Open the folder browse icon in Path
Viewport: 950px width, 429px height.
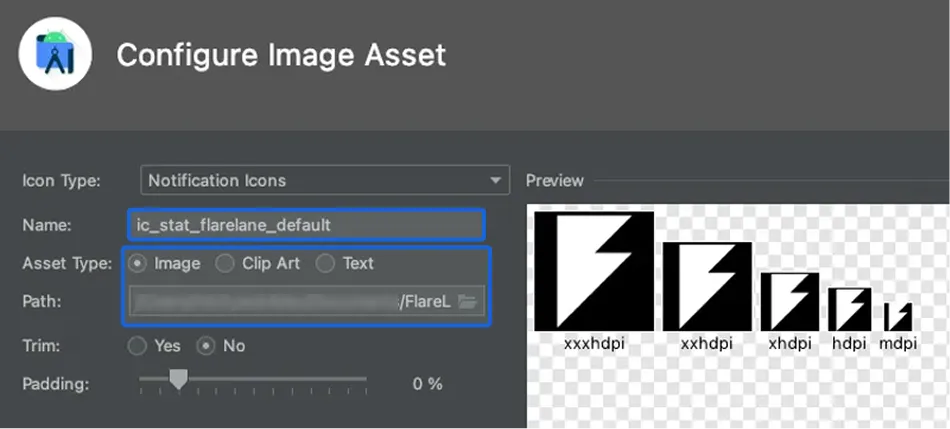tap(467, 301)
